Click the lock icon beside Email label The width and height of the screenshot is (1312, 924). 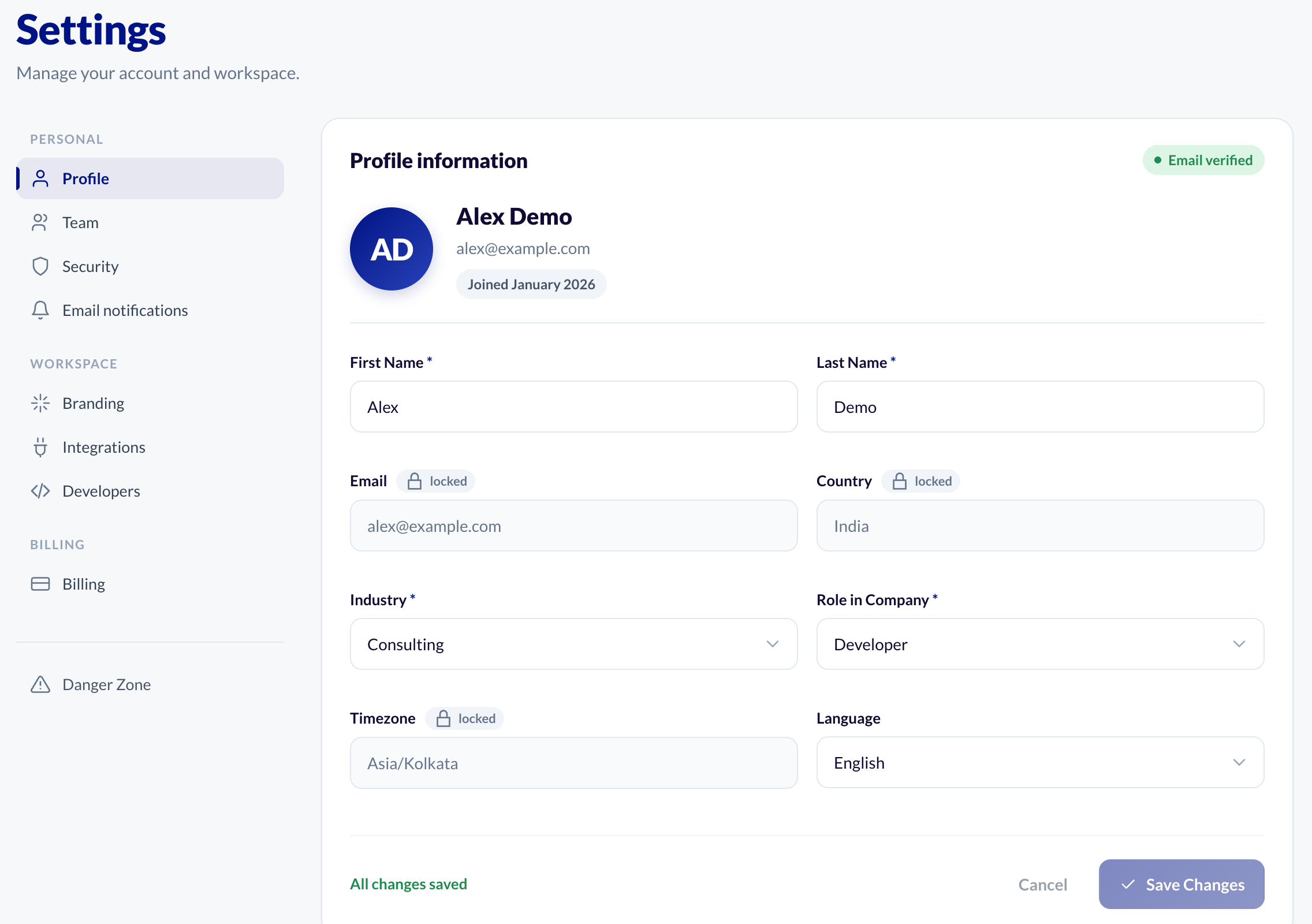[415, 481]
